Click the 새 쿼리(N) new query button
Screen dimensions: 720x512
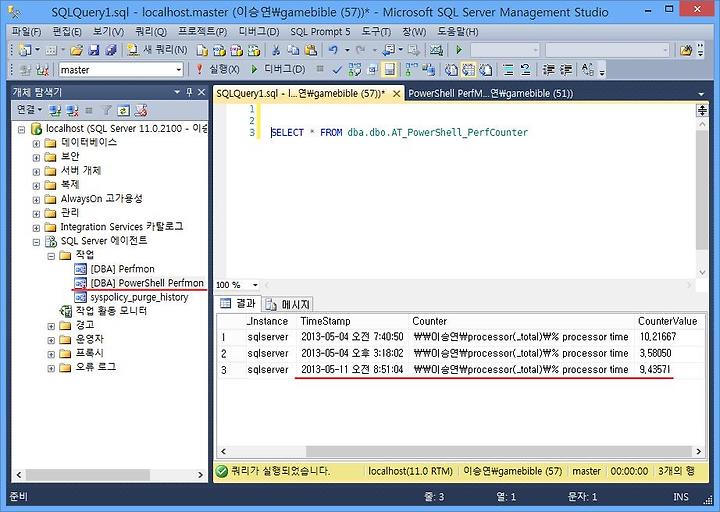[158, 50]
